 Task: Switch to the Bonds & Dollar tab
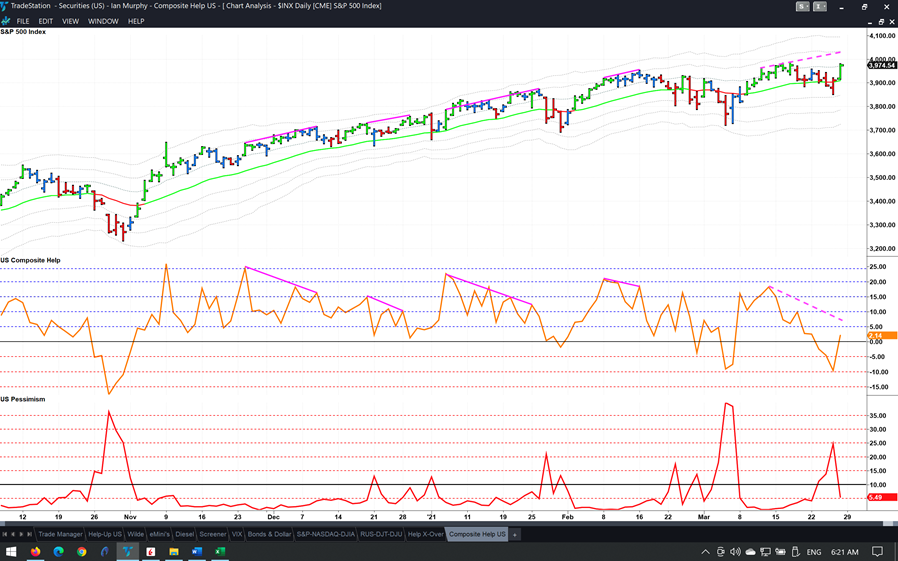tap(269, 535)
